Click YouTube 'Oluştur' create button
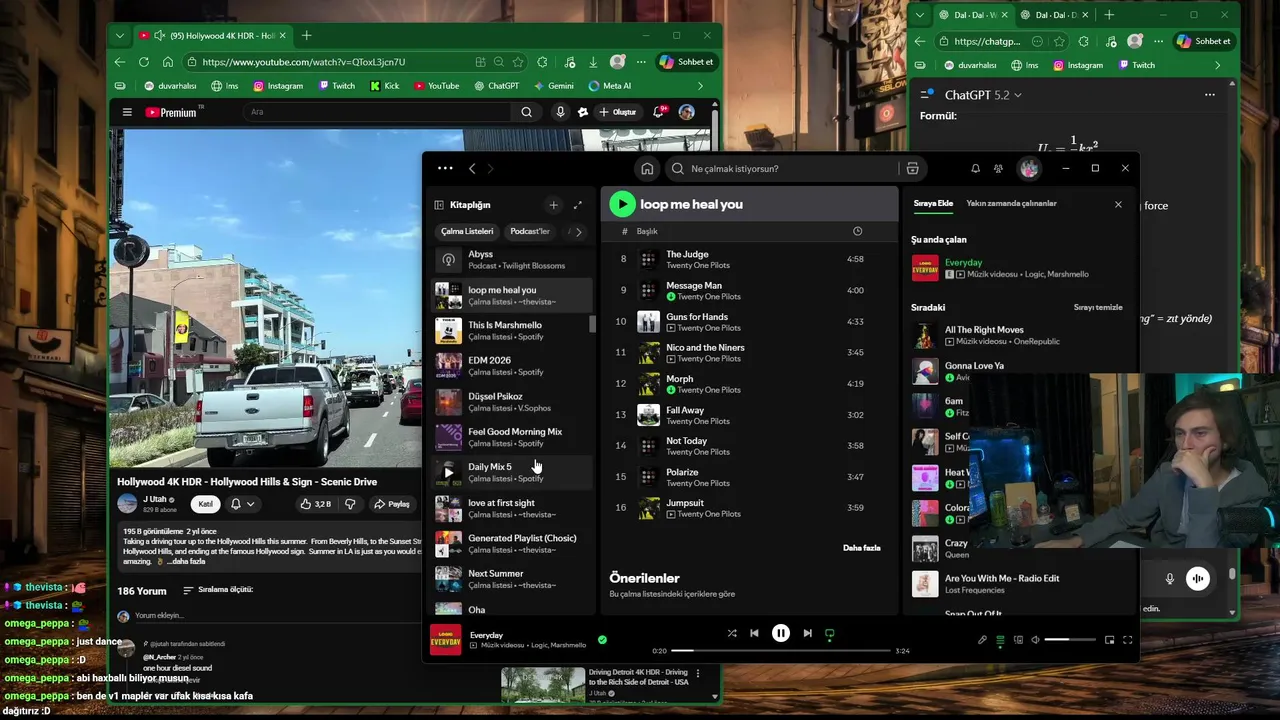 tap(618, 112)
